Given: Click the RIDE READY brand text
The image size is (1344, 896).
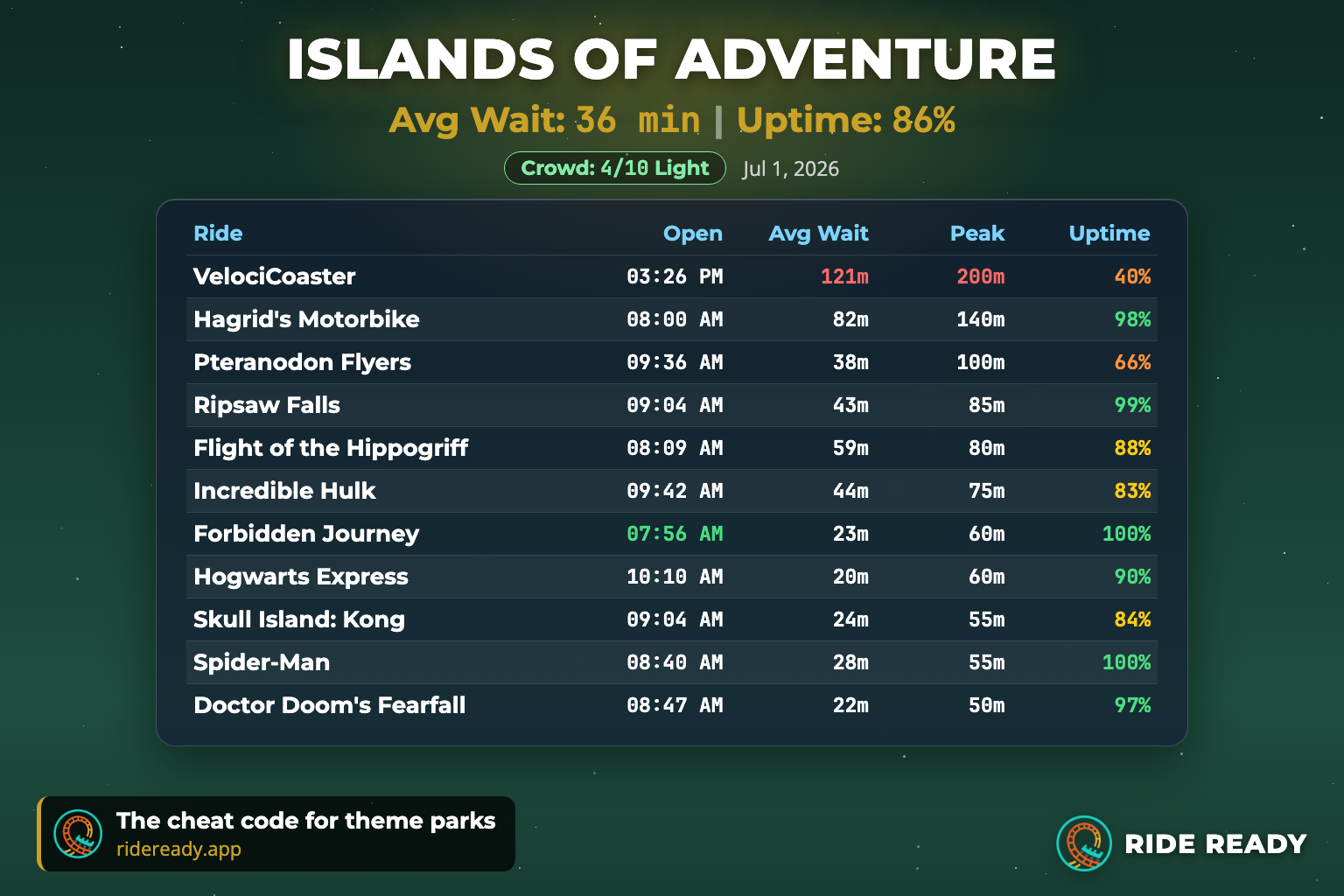Looking at the screenshot, I should [x=1215, y=843].
